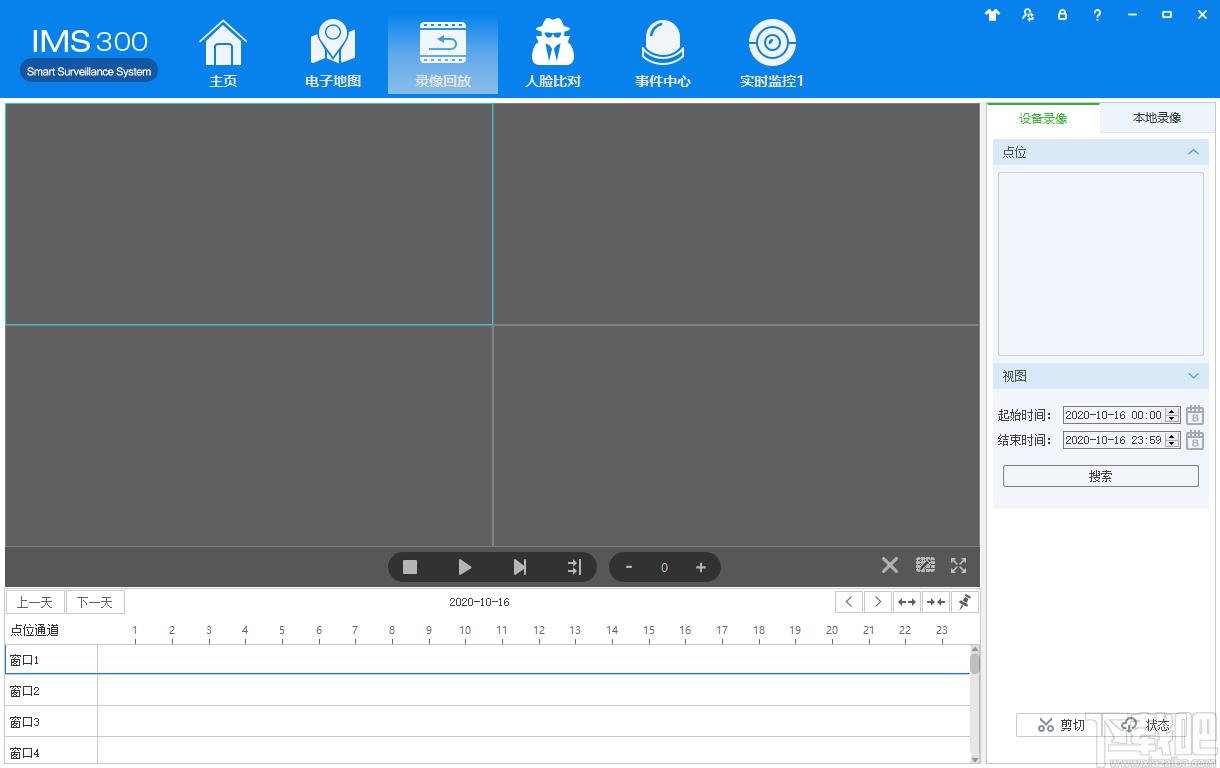The height and width of the screenshot is (768, 1220).
Task: Increase playback speed with the plus button
Action: pyautogui.click(x=701, y=567)
